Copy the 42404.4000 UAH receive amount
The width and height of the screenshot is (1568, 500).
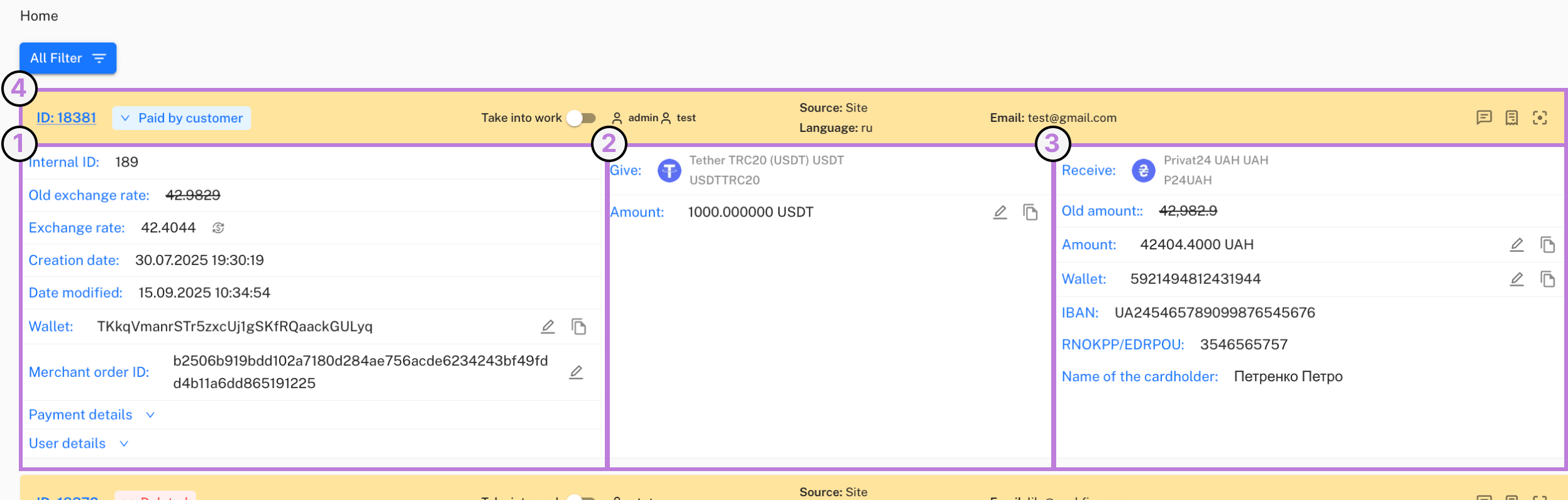tap(1547, 245)
